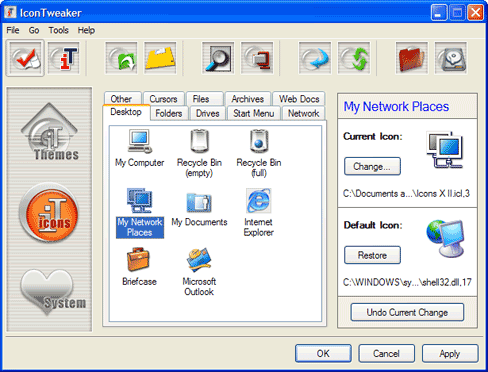488x372 pixels.
Task: Select the Recycle Bin (empty) icon
Action: pos(199,153)
